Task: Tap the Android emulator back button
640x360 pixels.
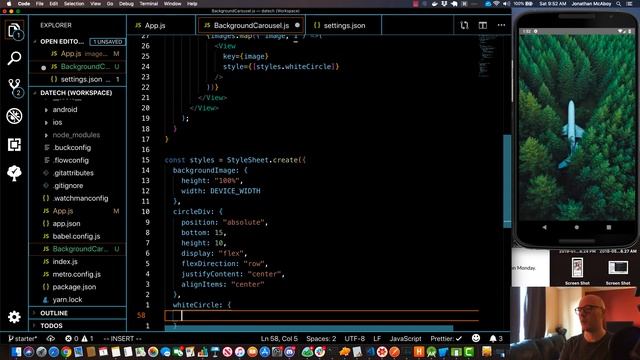Action: [x=544, y=227]
